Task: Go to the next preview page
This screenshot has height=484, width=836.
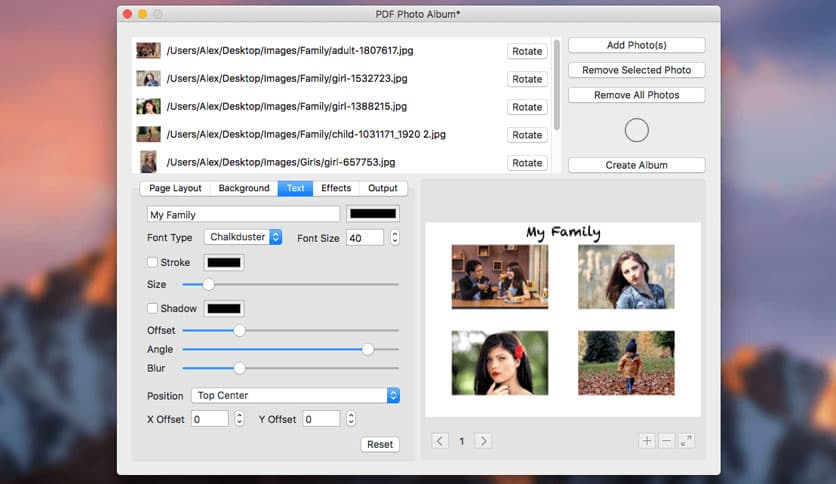Action: [x=482, y=441]
